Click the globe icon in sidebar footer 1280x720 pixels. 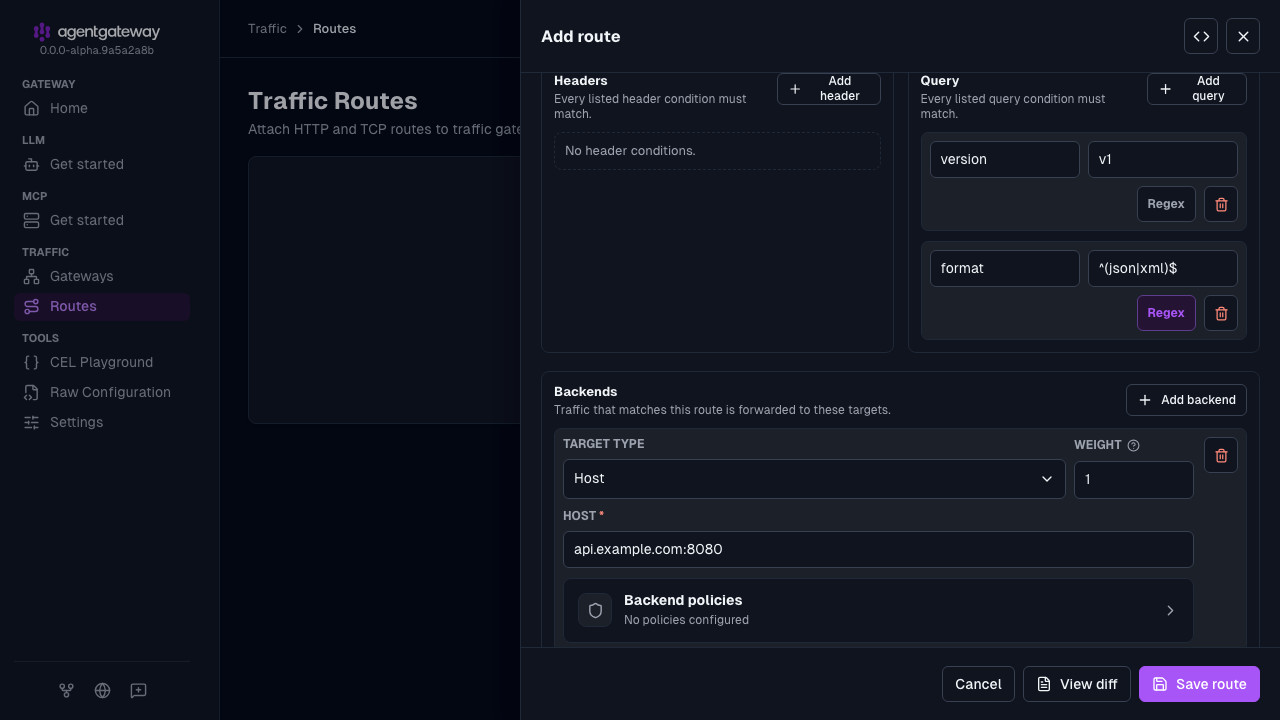[102, 690]
